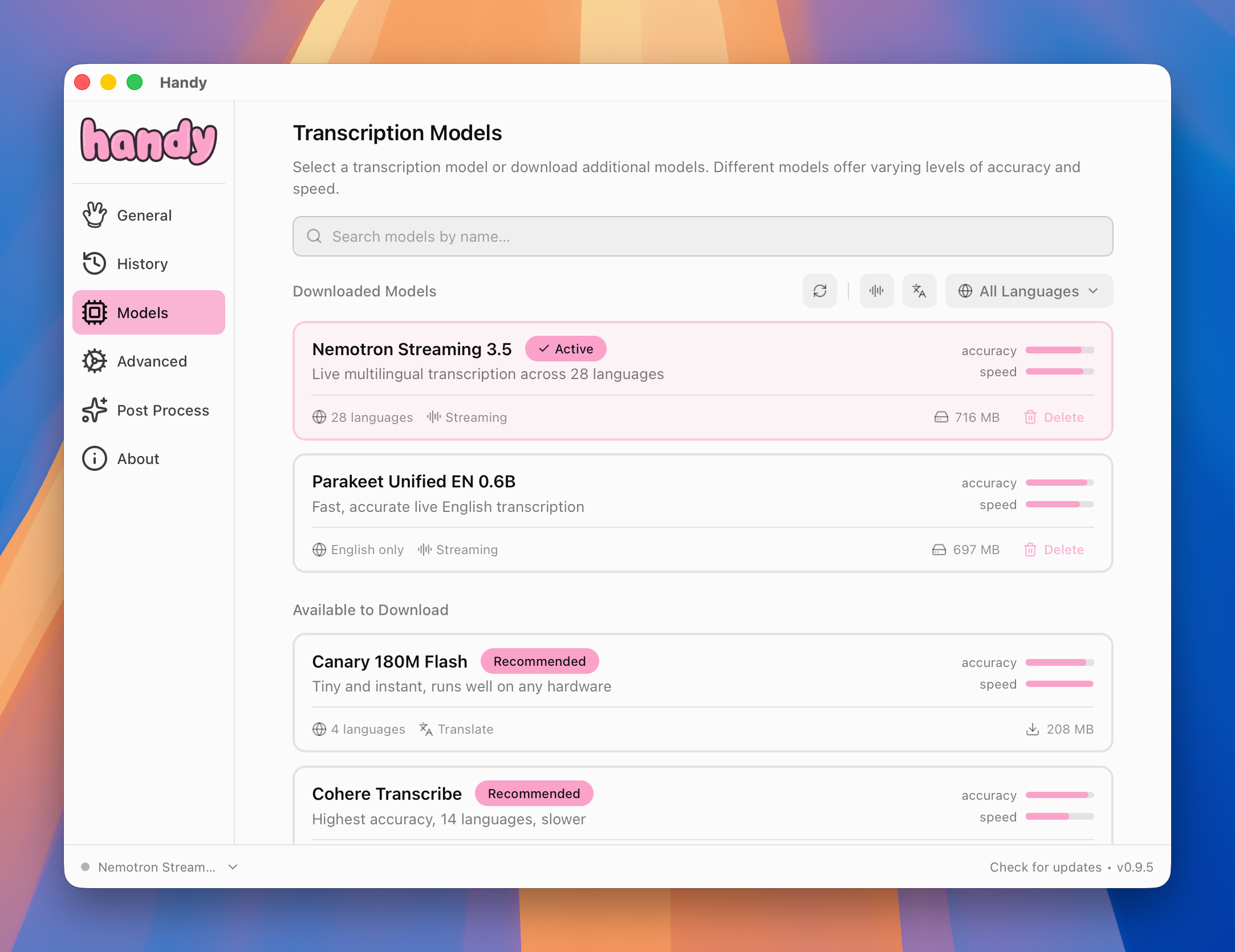1235x952 pixels.
Task: Click the refresh models icon button
Action: 820,291
